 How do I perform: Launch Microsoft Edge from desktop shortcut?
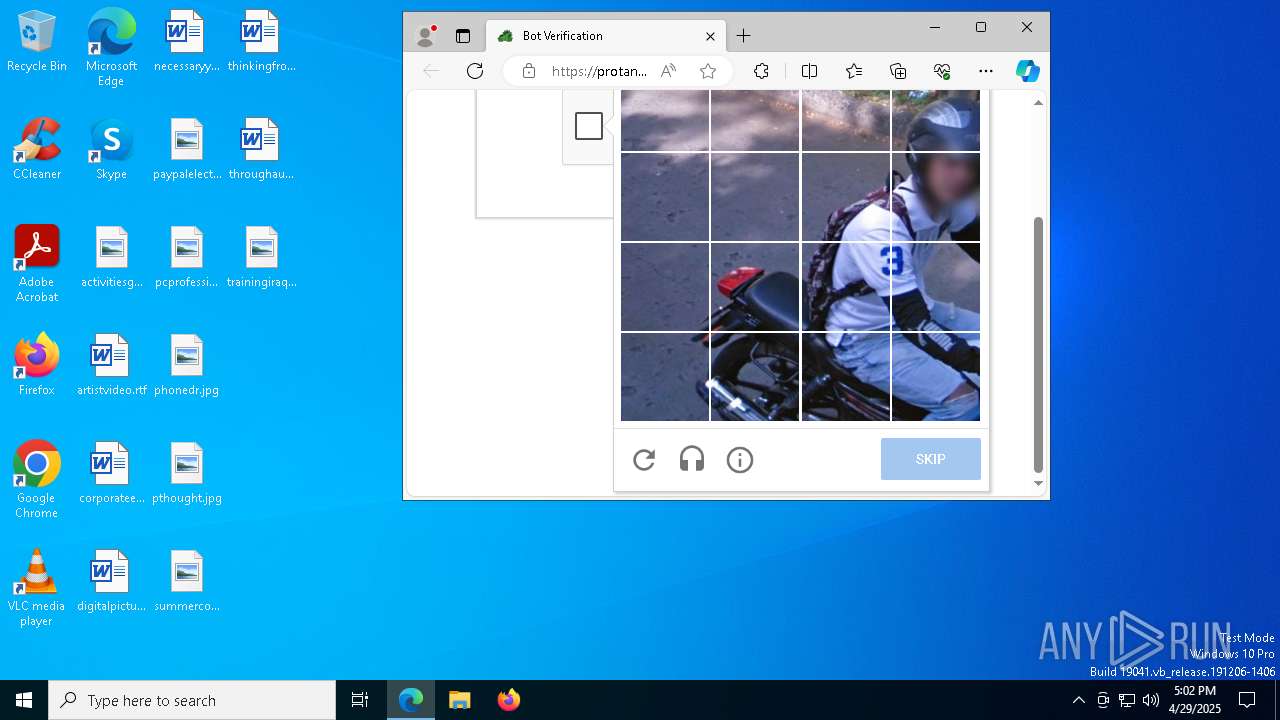pyautogui.click(x=111, y=47)
